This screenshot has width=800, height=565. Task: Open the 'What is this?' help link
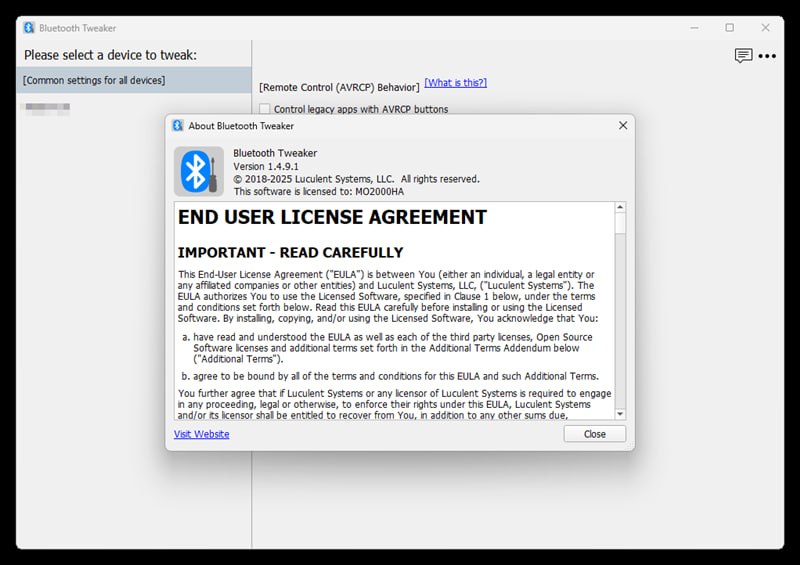click(x=455, y=82)
